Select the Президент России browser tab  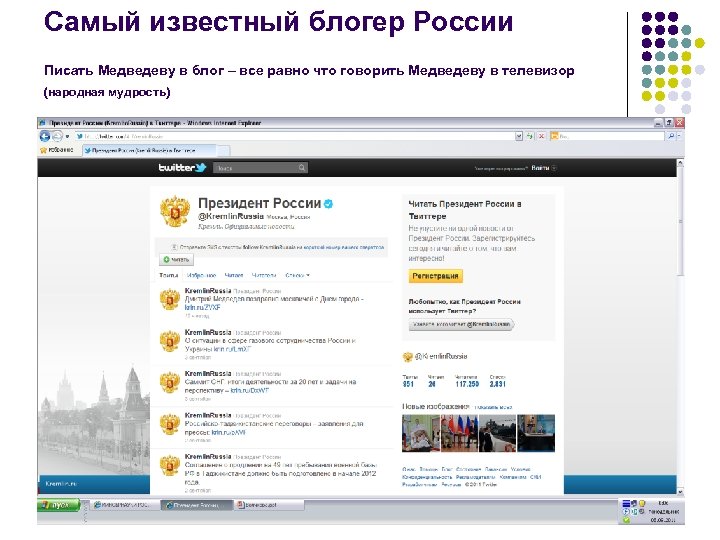(x=149, y=150)
